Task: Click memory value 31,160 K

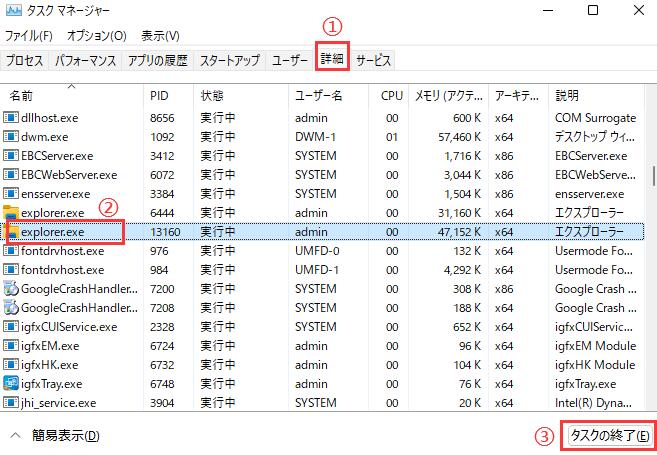Action: pos(460,213)
